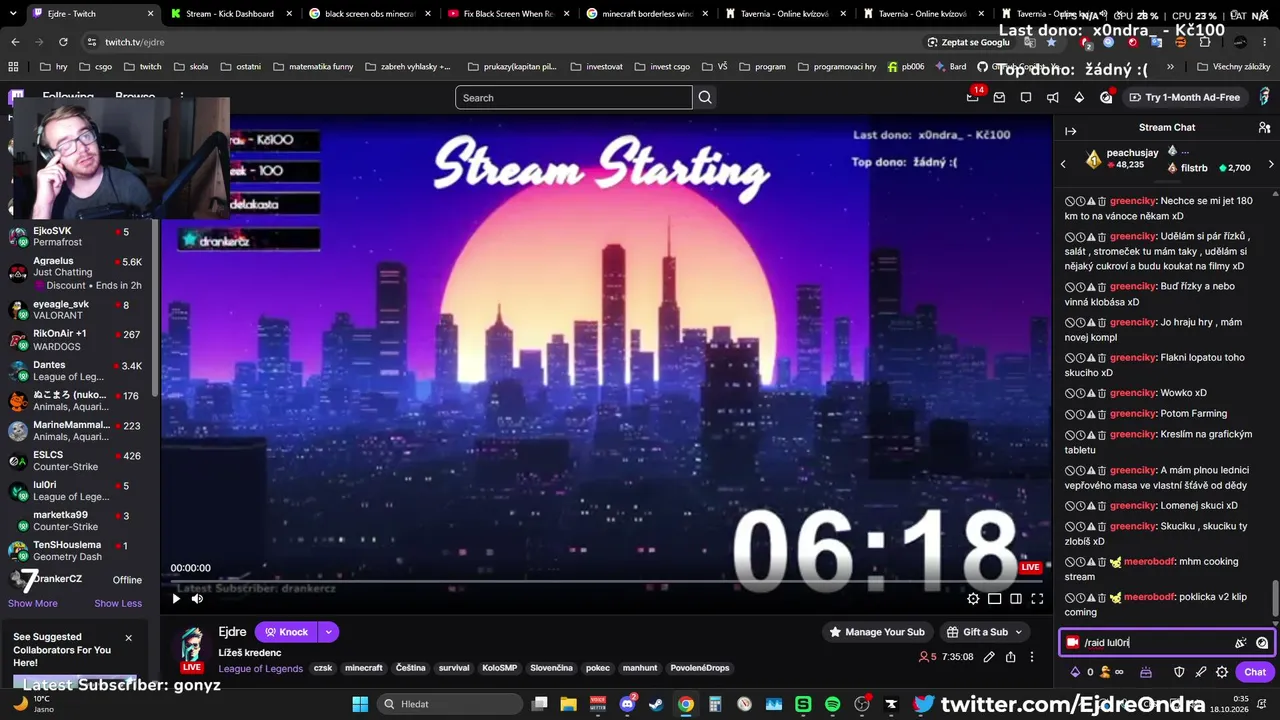Open the Bits diamond icon in chat
Screen dimensions: 1280x720
point(1076,672)
